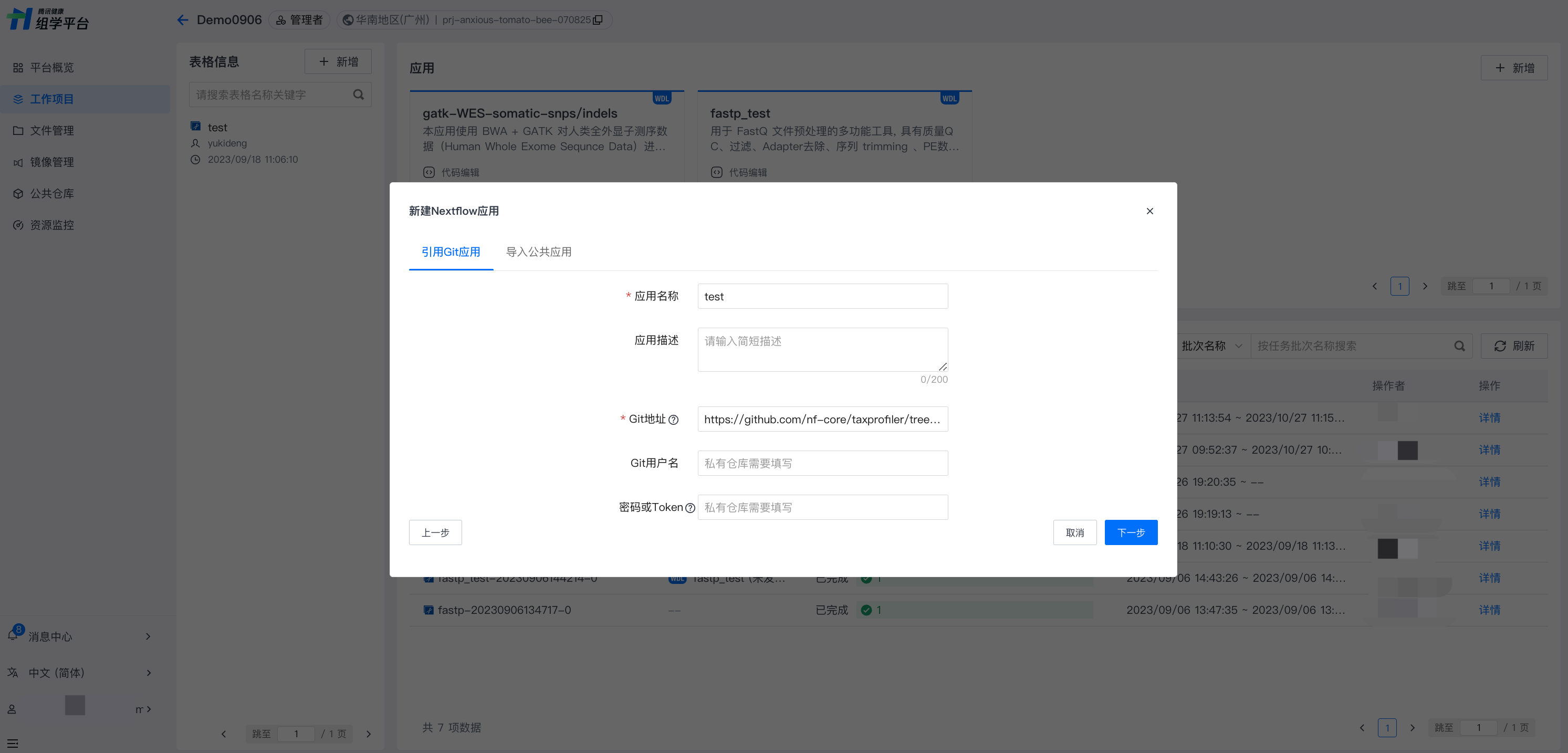Click the Git地址 help question icon
Screen dimensions: 1568x753
pyautogui.click(x=673, y=420)
